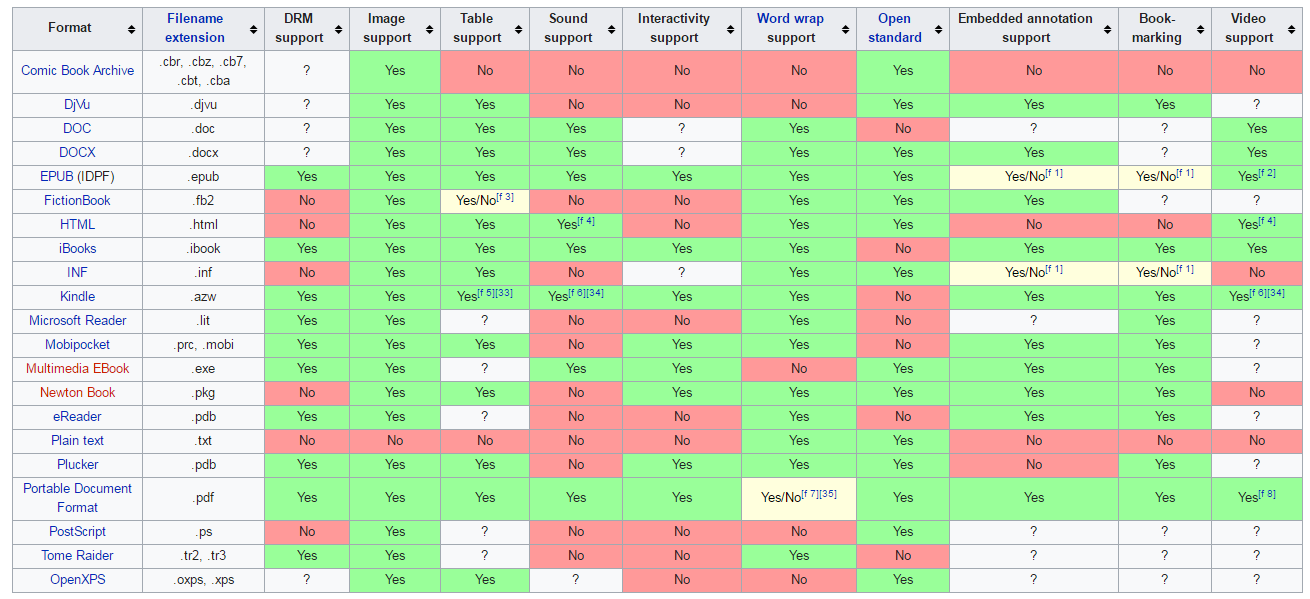
Task: Select the .tr2, .tr3 extension cell
Action: coord(204,556)
